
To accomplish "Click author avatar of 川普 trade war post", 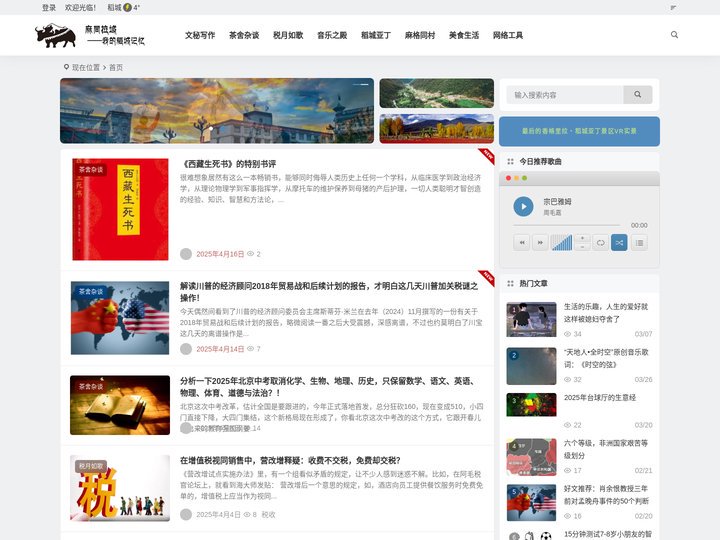I will point(186,349).
